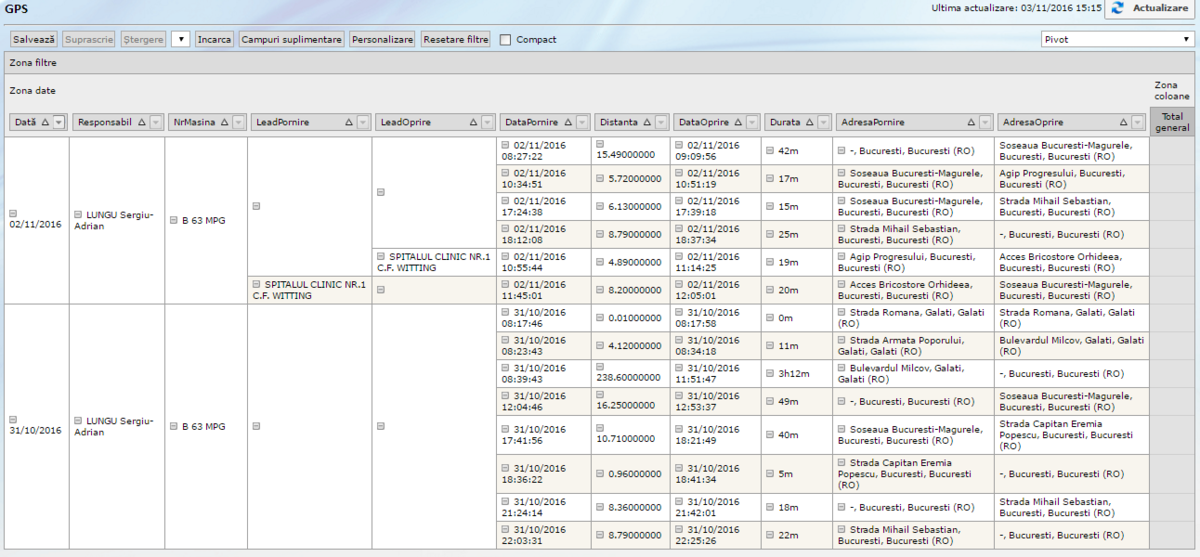The height and width of the screenshot is (557, 1200).
Task: Click the Salvează button
Action: pos(34,40)
